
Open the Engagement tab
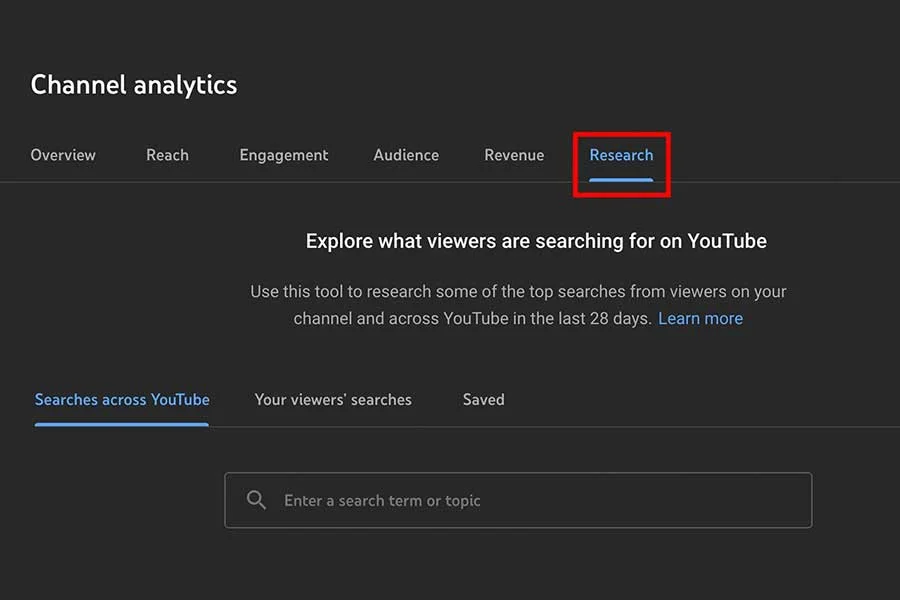pos(284,156)
